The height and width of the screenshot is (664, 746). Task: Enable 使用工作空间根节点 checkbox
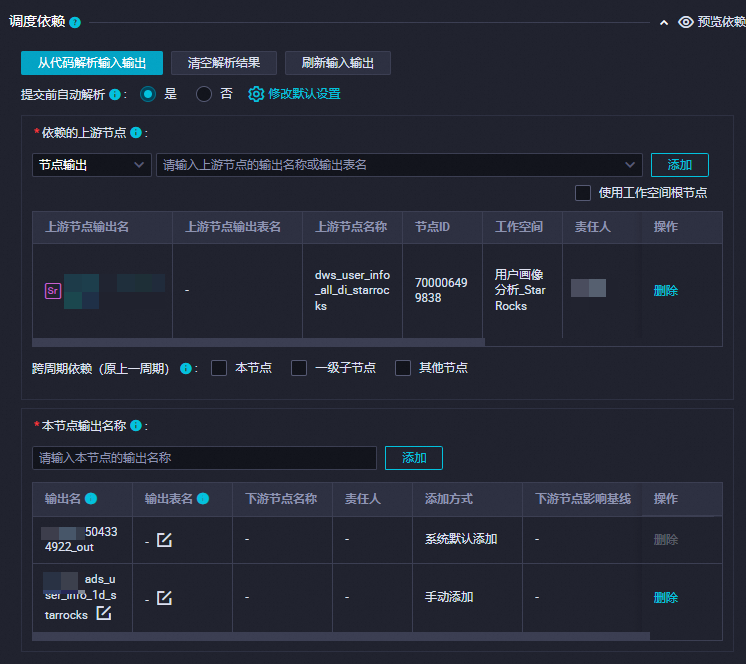[583, 193]
